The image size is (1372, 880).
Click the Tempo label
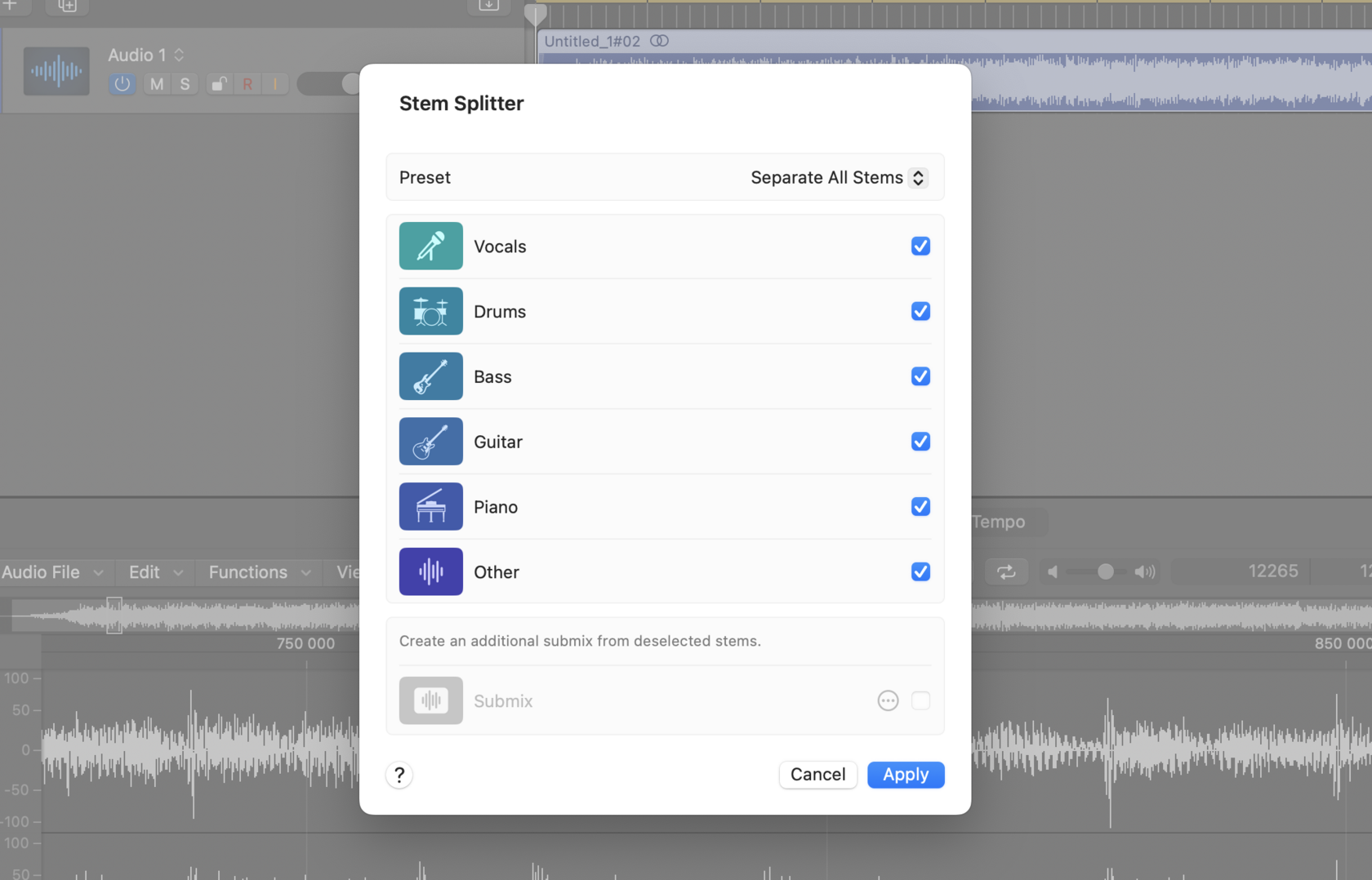1000,522
